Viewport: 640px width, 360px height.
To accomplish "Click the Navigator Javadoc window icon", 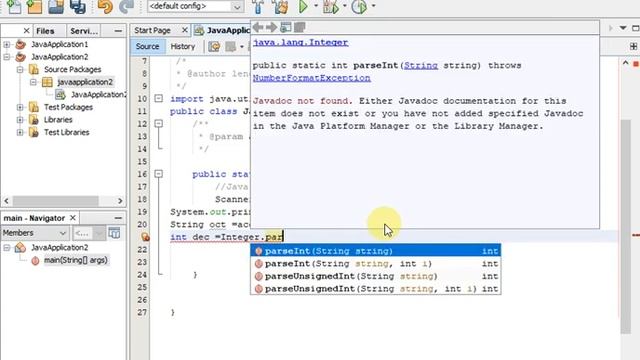I will [114, 233].
